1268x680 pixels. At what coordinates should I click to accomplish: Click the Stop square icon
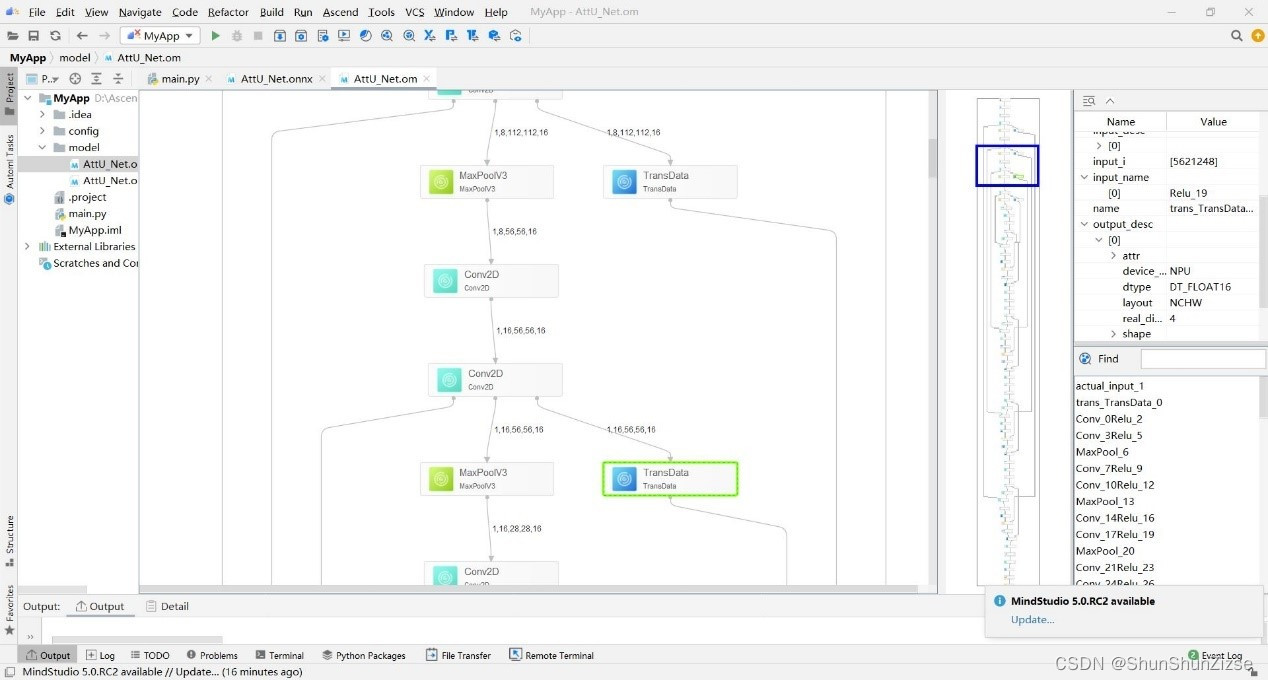click(x=258, y=35)
